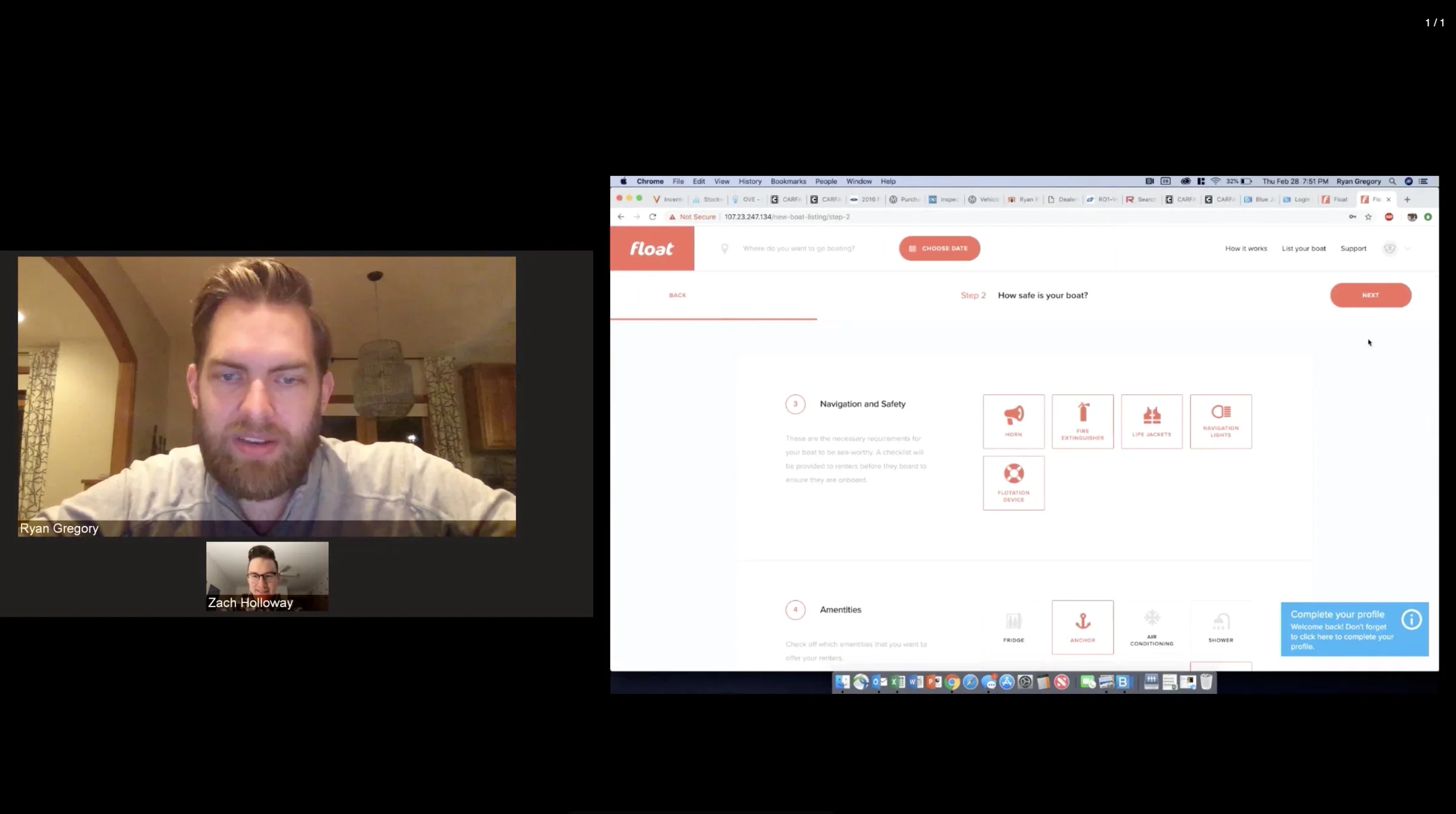The width and height of the screenshot is (1456, 814).
Task: Open the History menu
Action: 750,181
